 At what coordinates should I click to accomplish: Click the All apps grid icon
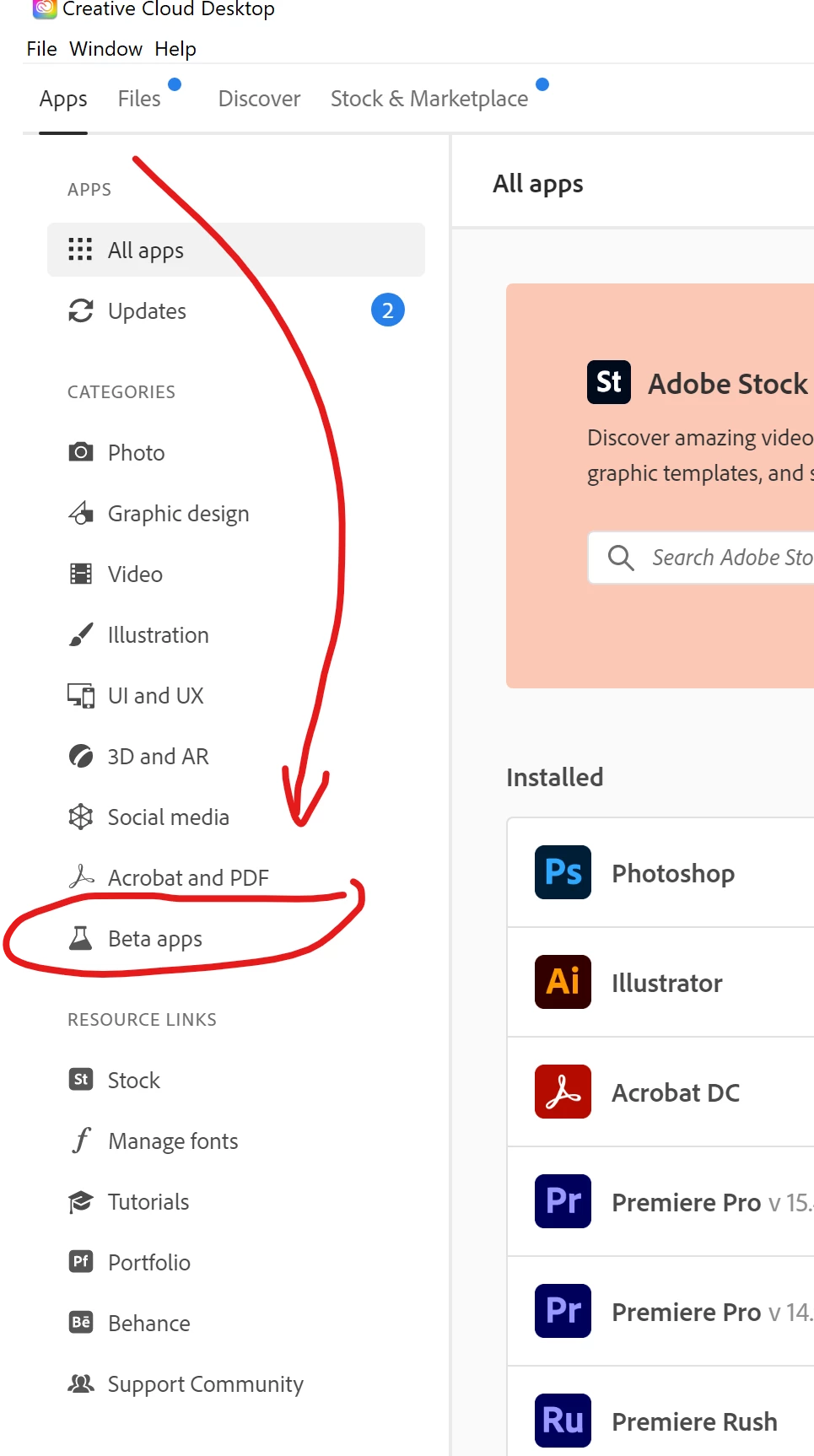[x=80, y=250]
